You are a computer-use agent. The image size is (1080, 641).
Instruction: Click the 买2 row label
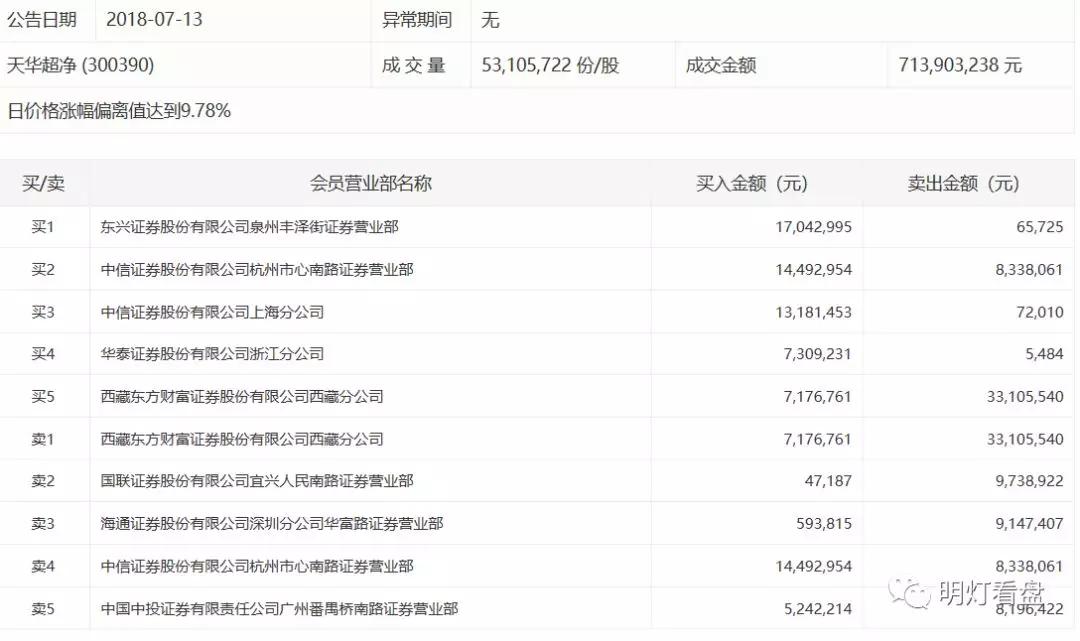pos(43,269)
